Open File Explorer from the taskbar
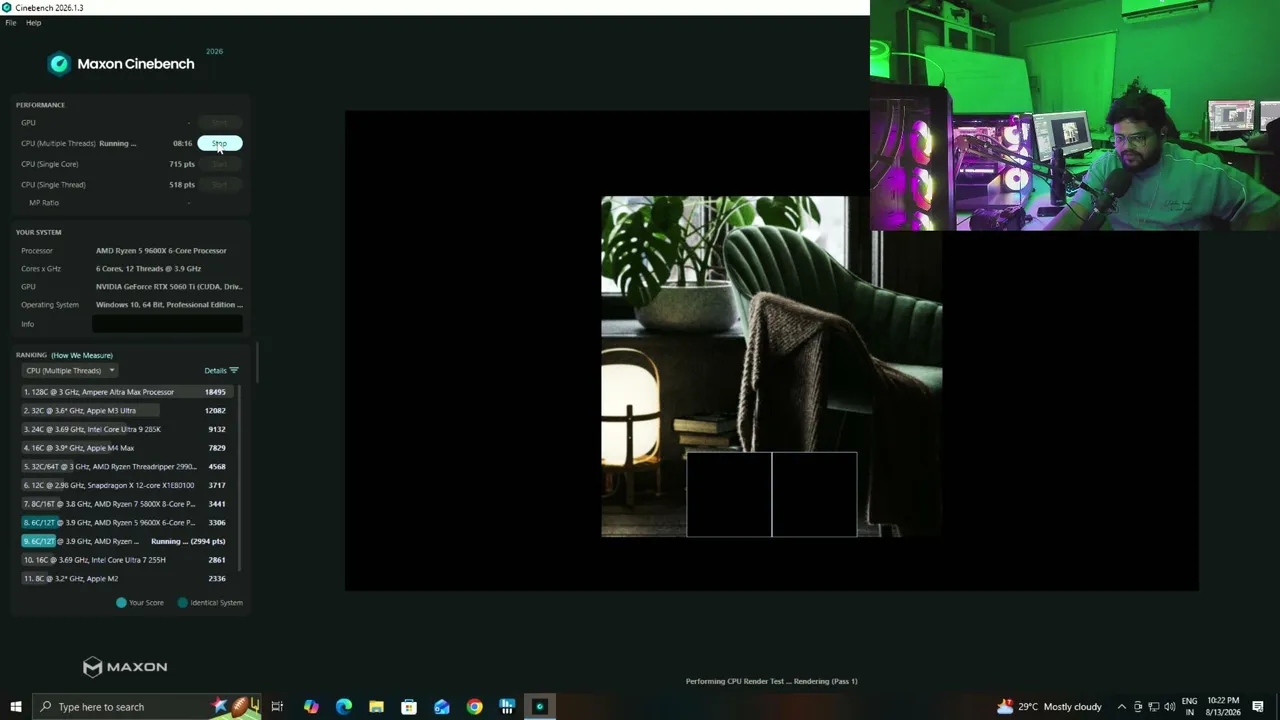 pyautogui.click(x=376, y=707)
